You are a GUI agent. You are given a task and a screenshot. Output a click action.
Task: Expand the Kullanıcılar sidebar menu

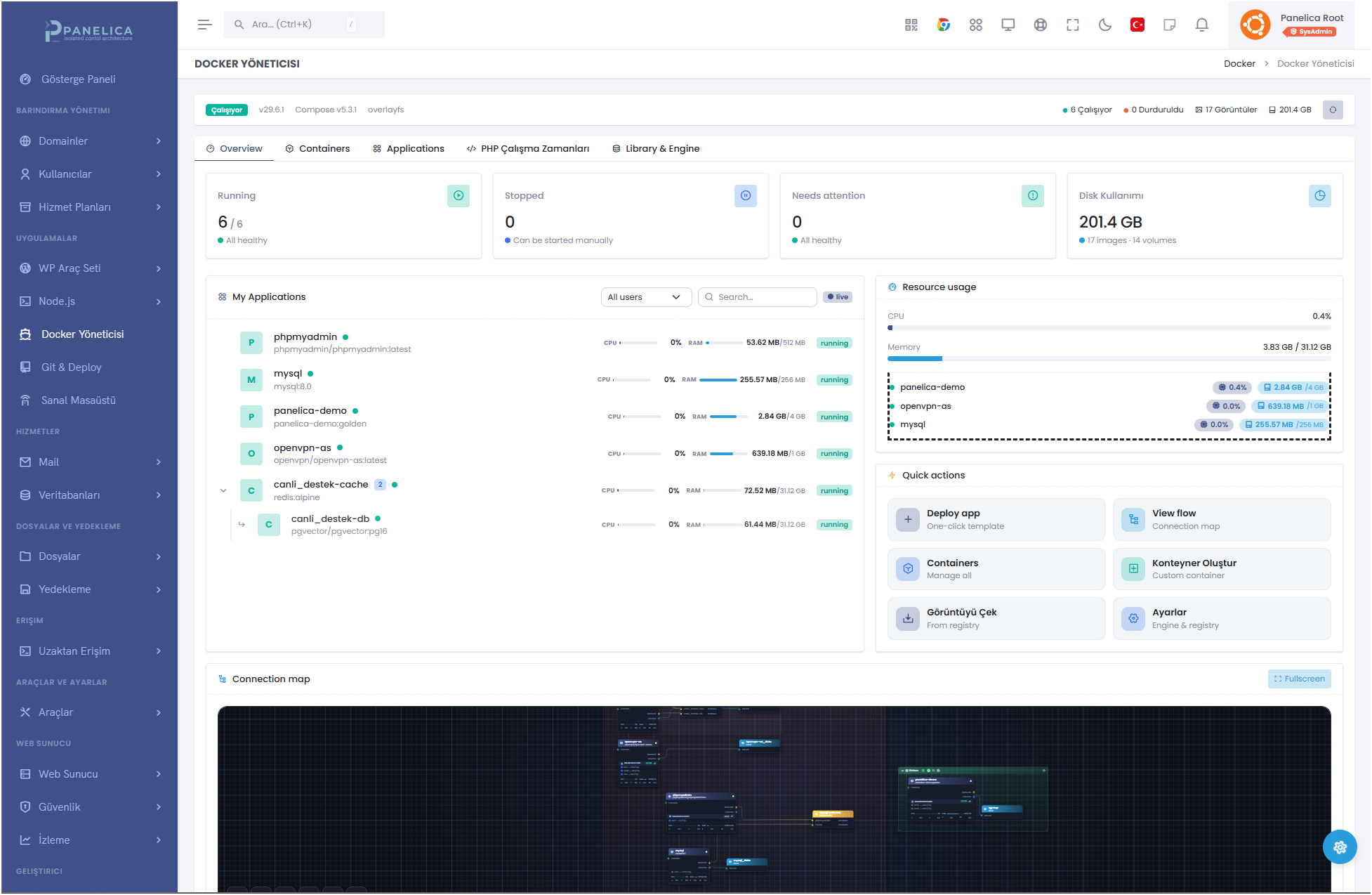point(89,174)
